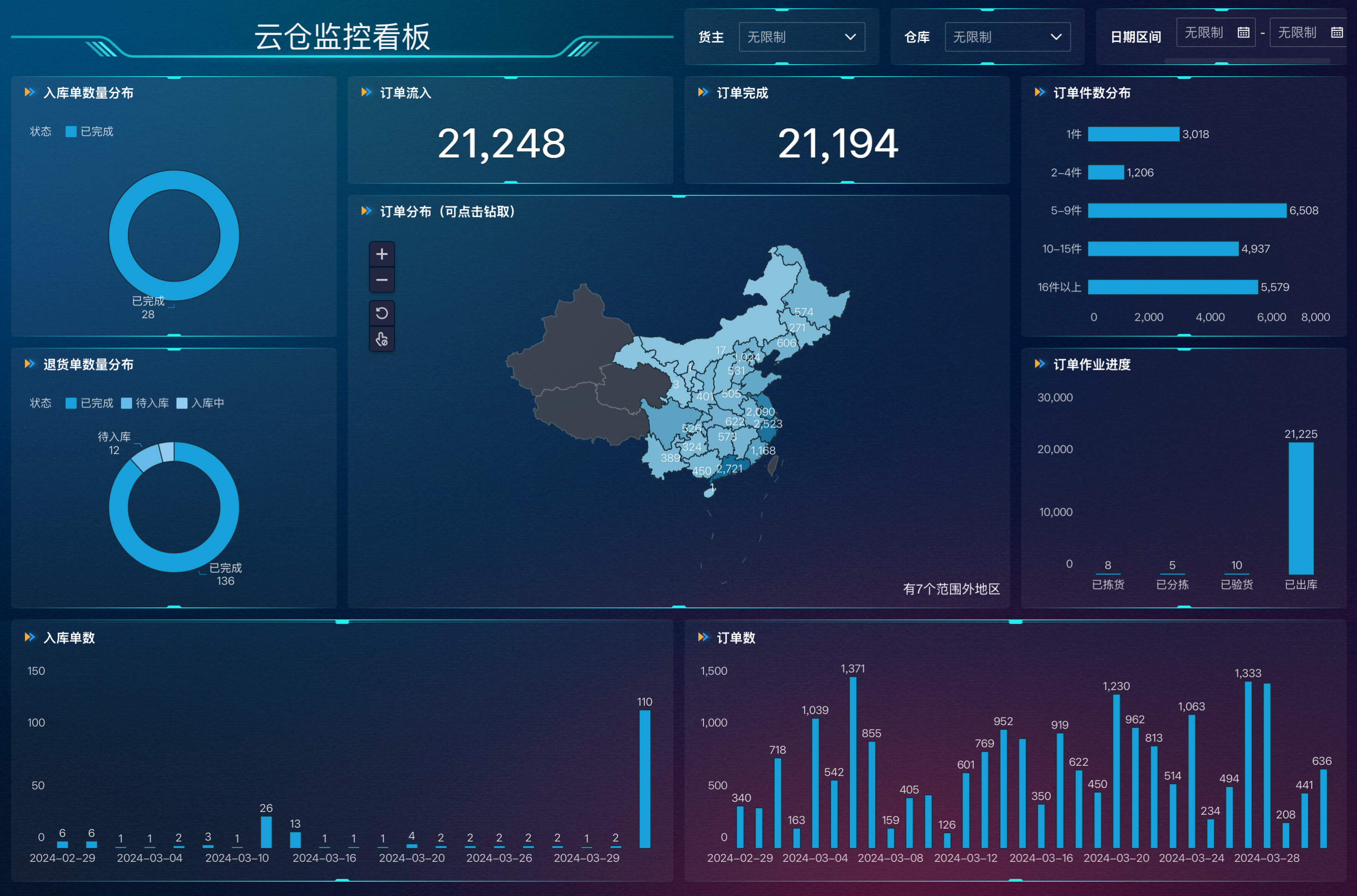This screenshot has width=1357, height=896.
Task: Click the 5-9件 bar showing 6,508
Action: 1186,210
